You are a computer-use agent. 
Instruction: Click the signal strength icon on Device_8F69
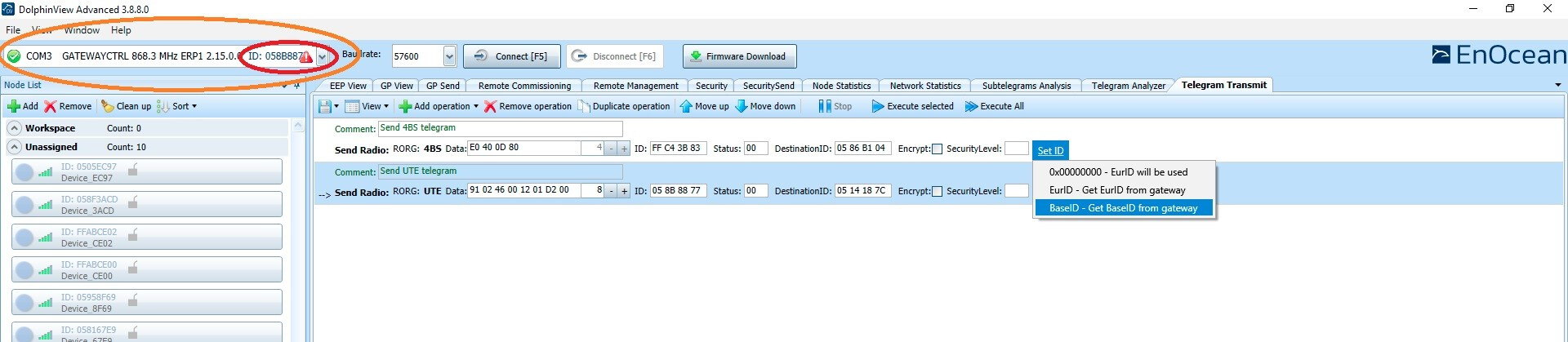pyautogui.click(x=46, y=303)
